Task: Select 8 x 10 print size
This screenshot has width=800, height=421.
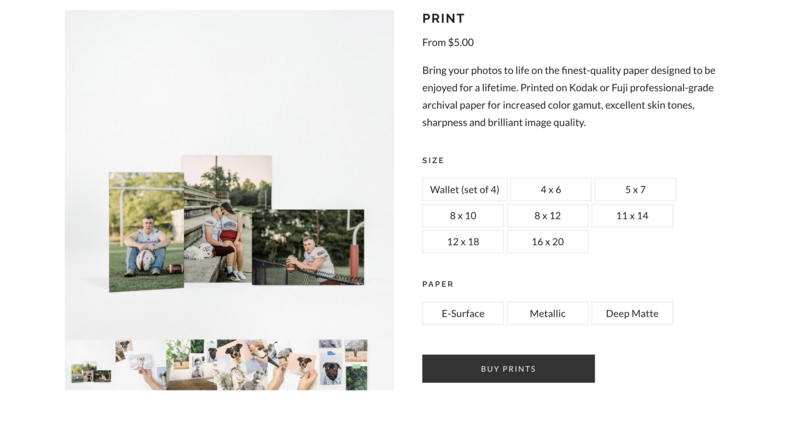Action: pos(463,215)
